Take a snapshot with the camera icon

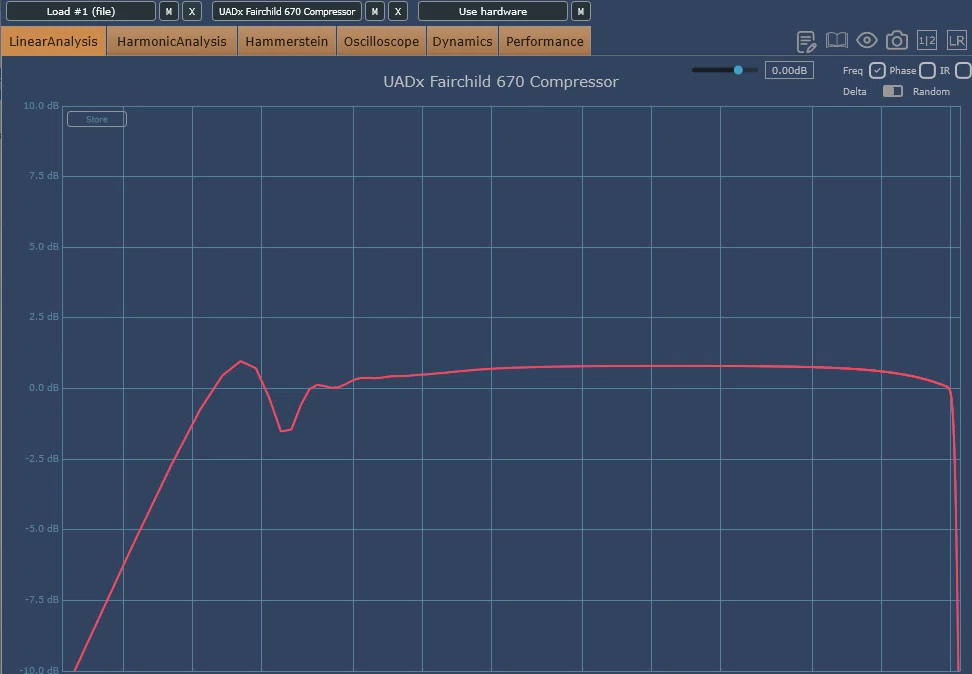click(x=896, y=41)
